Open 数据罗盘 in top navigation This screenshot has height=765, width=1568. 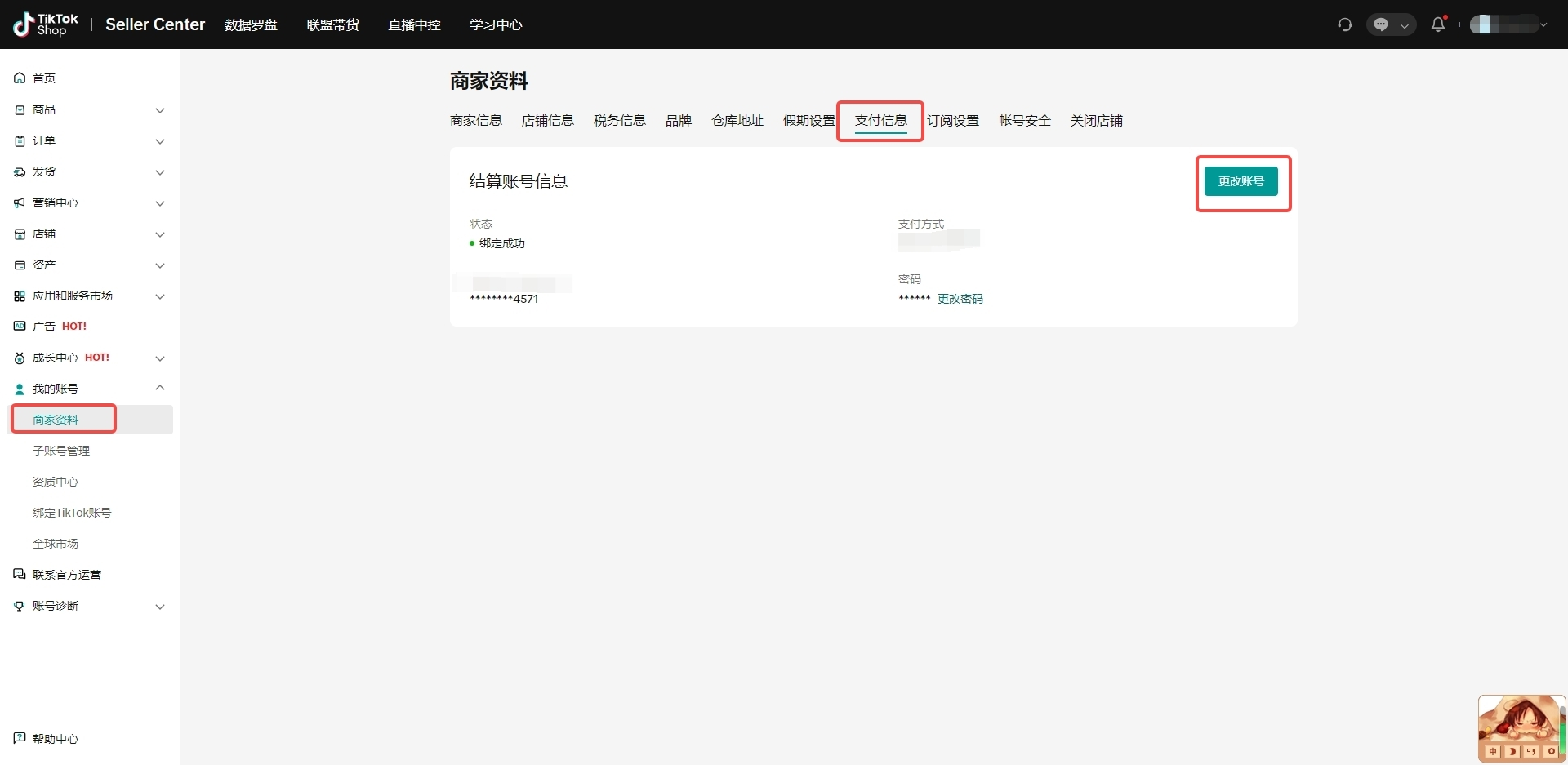click(251, 25)
